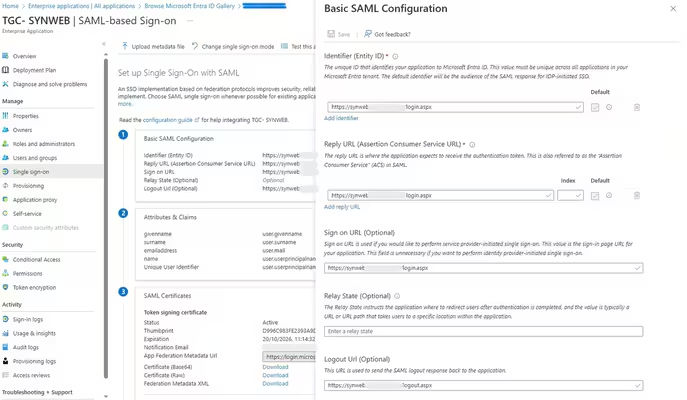Click the Add identifier link
Viewport: 687px width, 400px height.
click(342, 118)
